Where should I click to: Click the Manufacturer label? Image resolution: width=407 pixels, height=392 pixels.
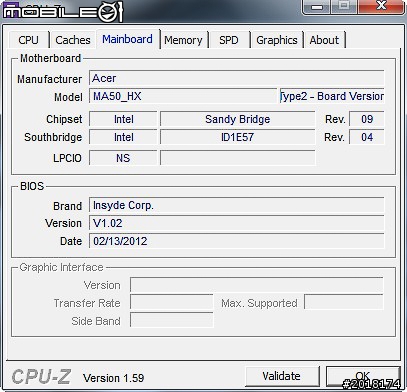(49, 79)
